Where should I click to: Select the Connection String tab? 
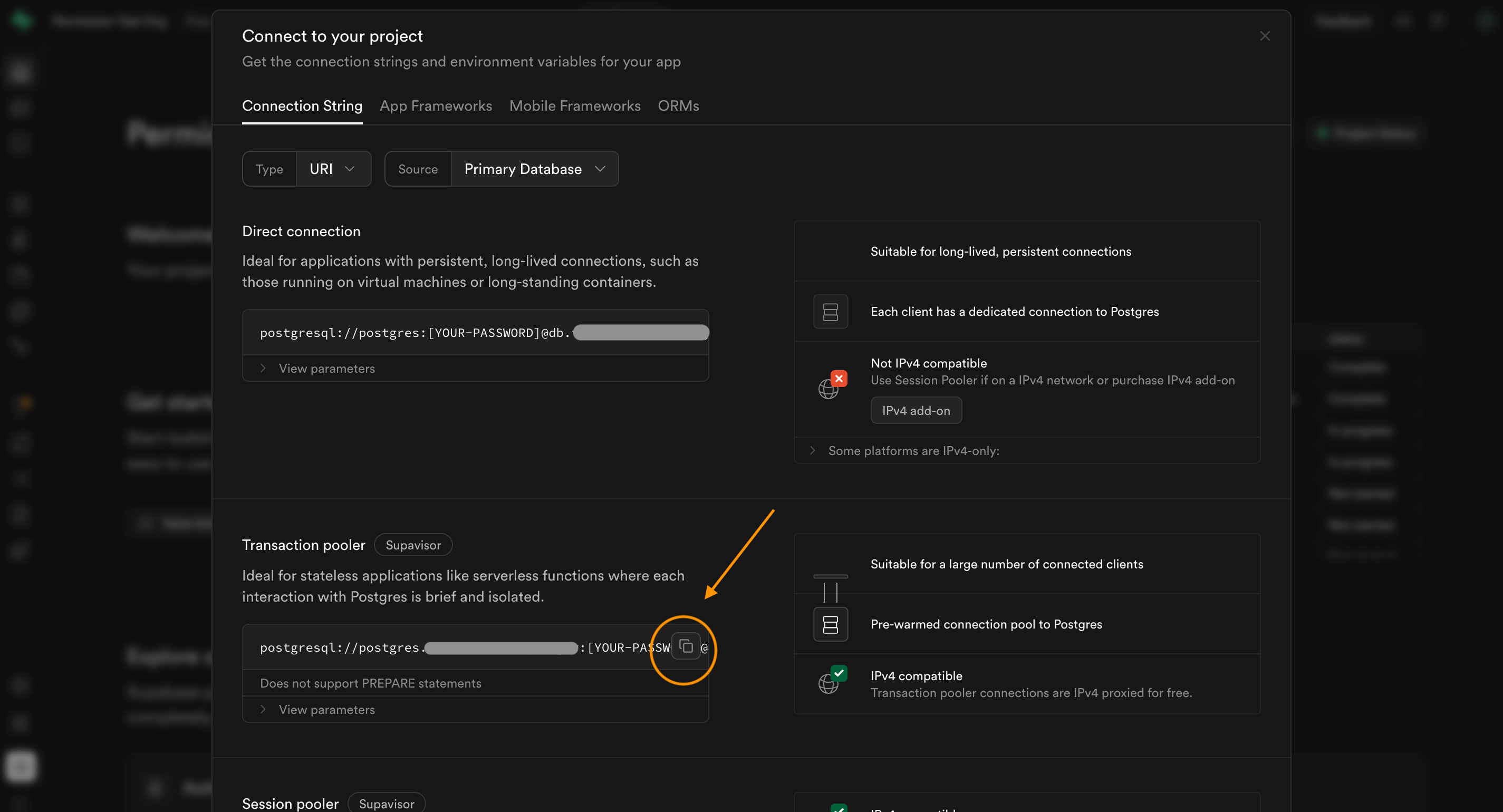[x=302, y=105]
